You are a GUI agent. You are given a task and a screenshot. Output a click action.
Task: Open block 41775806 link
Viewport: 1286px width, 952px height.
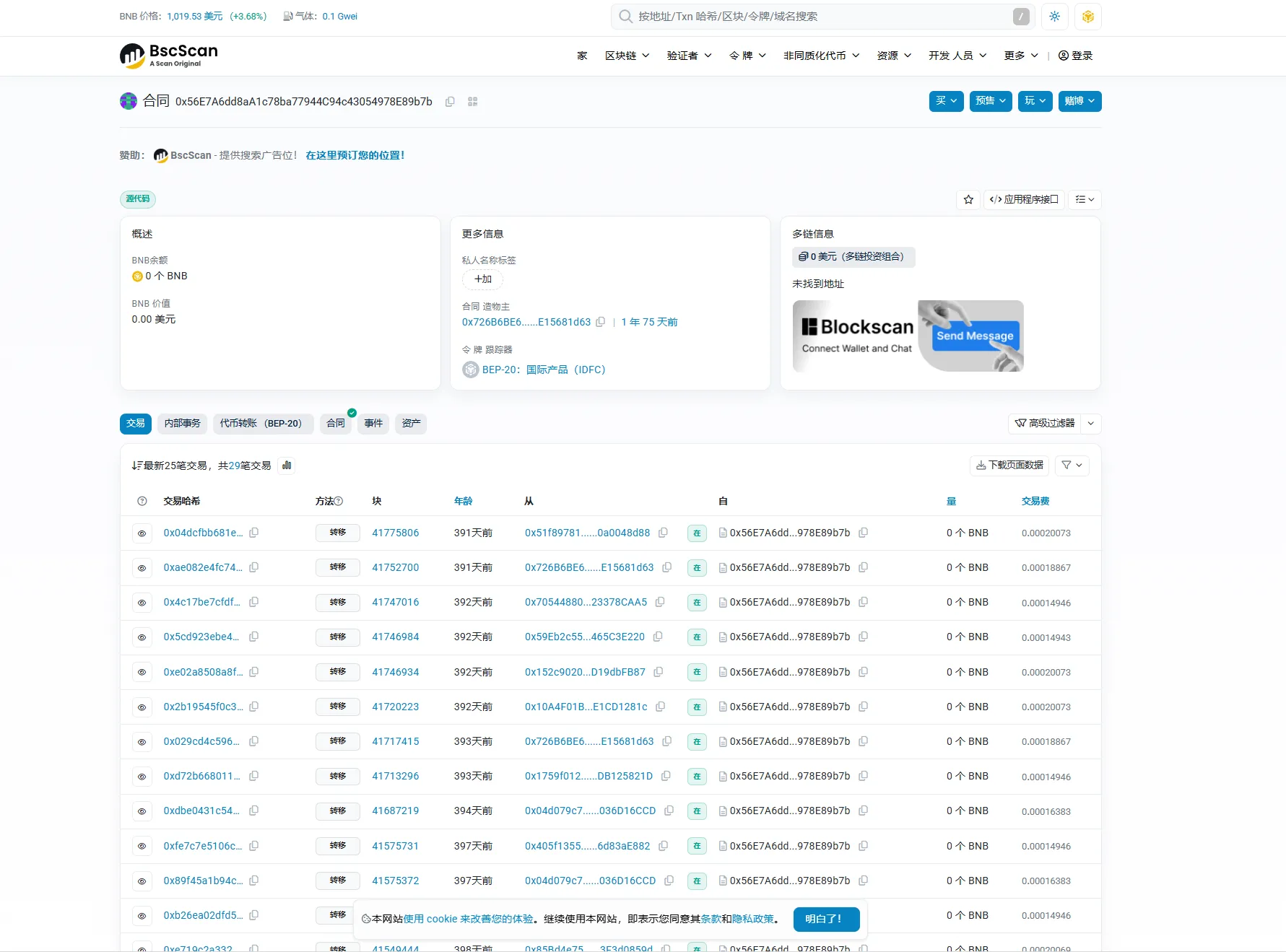[395, 533]
